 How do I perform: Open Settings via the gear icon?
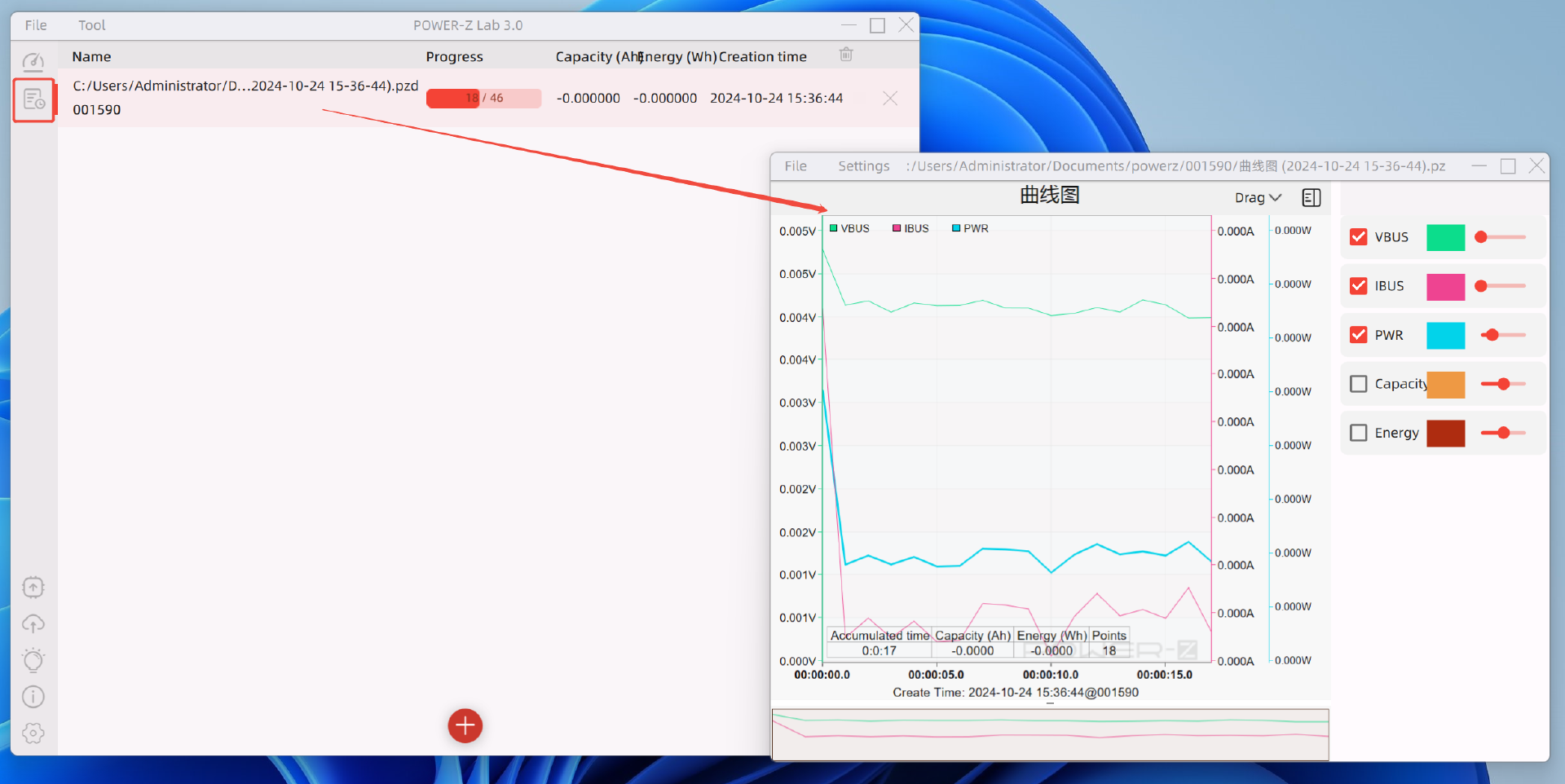[x=33, y=733]
